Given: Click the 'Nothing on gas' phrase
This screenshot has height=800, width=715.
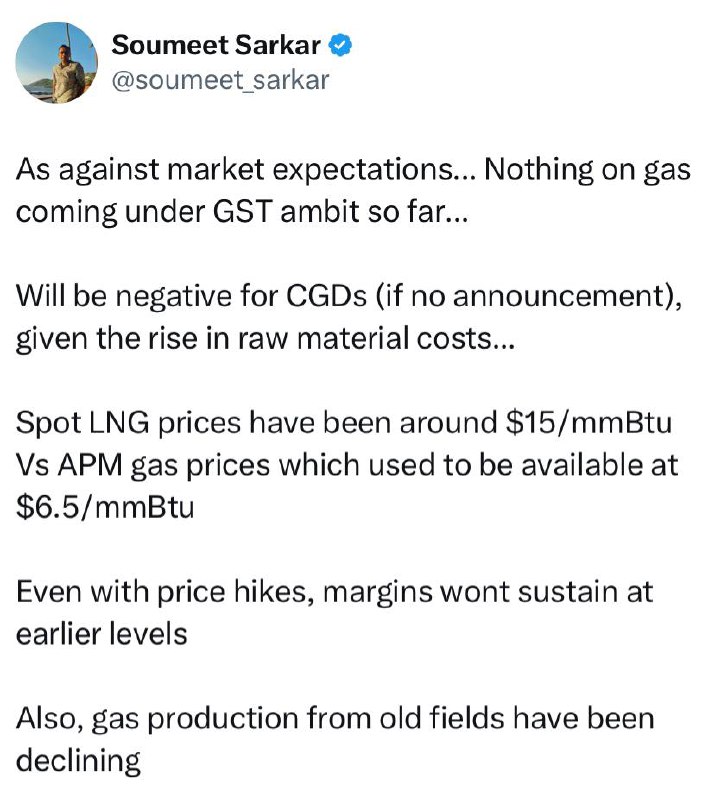Looking at the screenshot, I should 587,170.
